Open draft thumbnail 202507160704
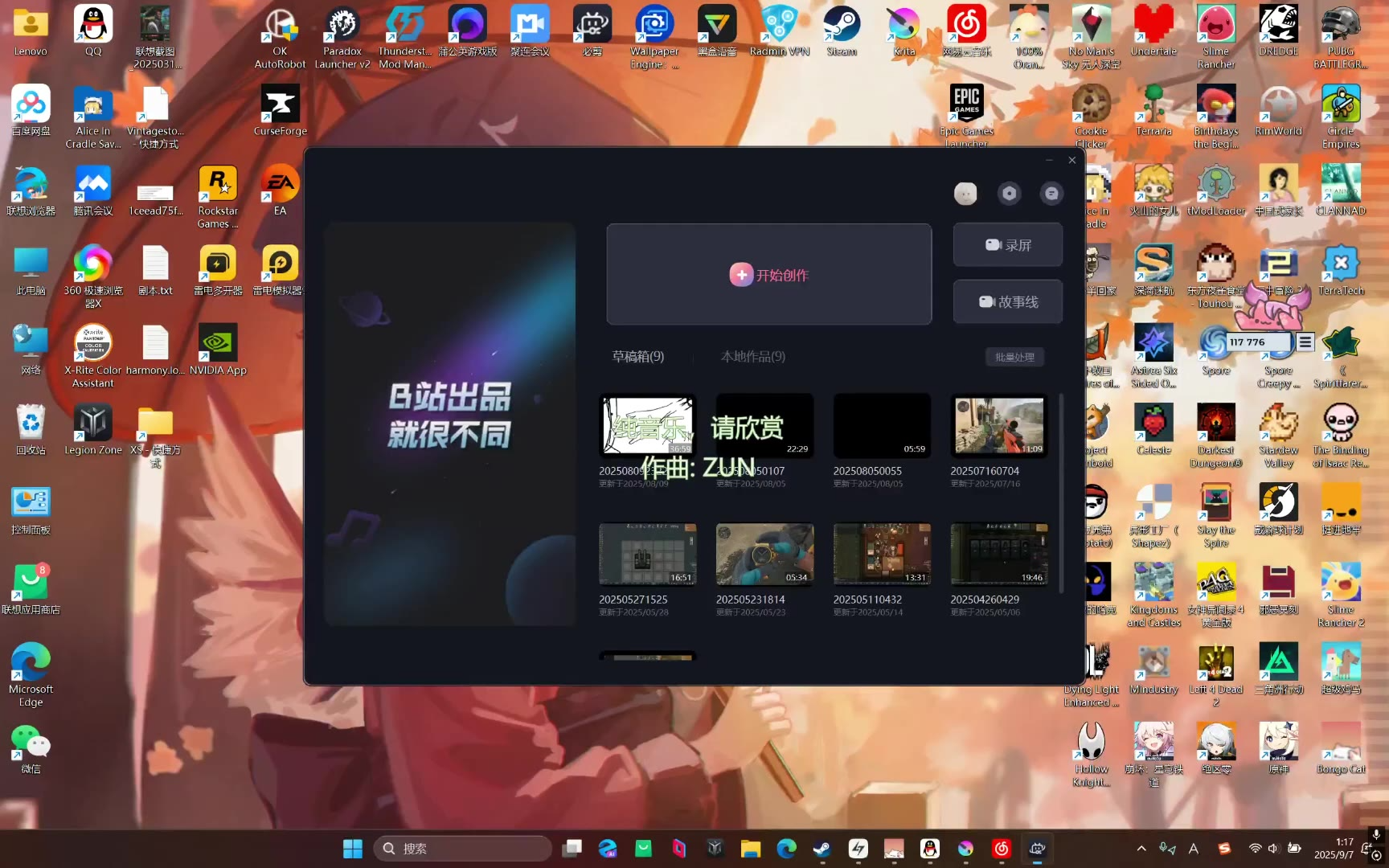Screen dimensions: 1389x868 999,426
